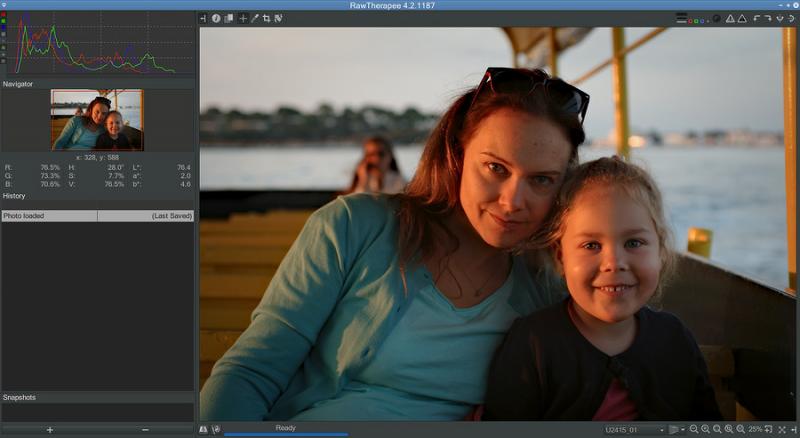The width and height of the screenshot is (800, 438).
Task: Rotate the image right
Action: coord(767,18)
